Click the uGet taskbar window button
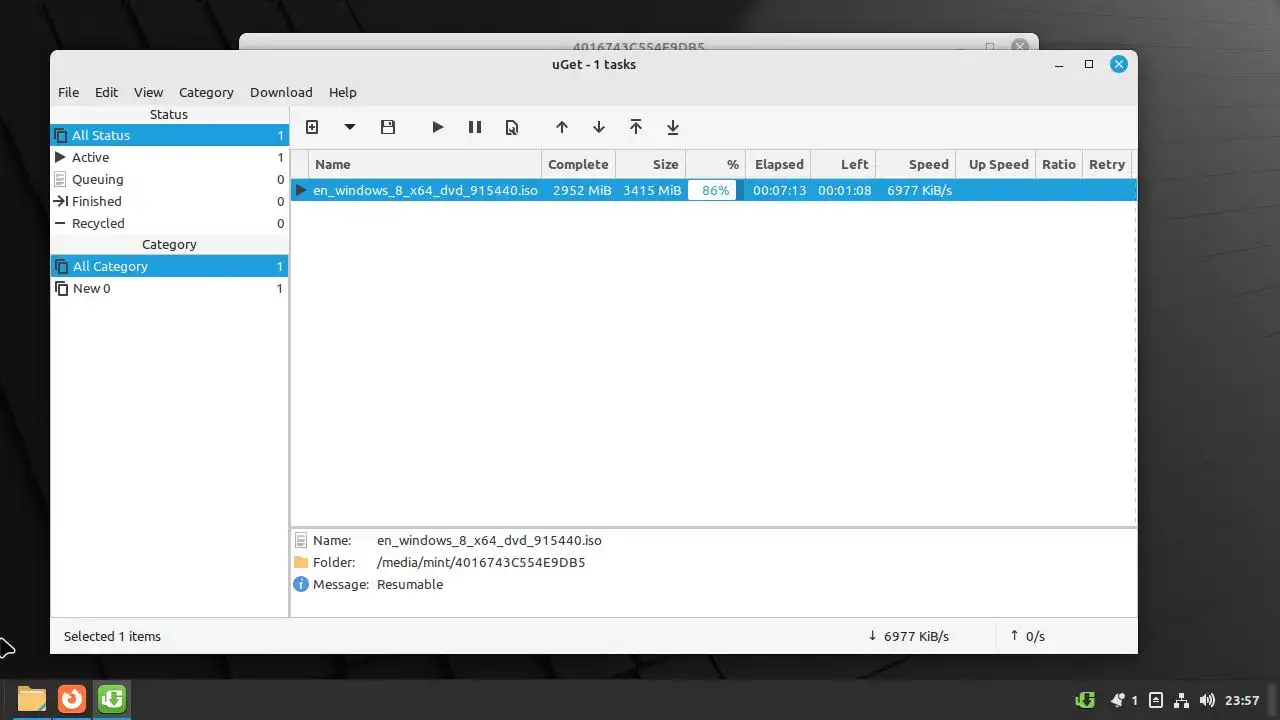This screenshot has height=720, width=1280. pyautogui.click(x=112, y=699)
